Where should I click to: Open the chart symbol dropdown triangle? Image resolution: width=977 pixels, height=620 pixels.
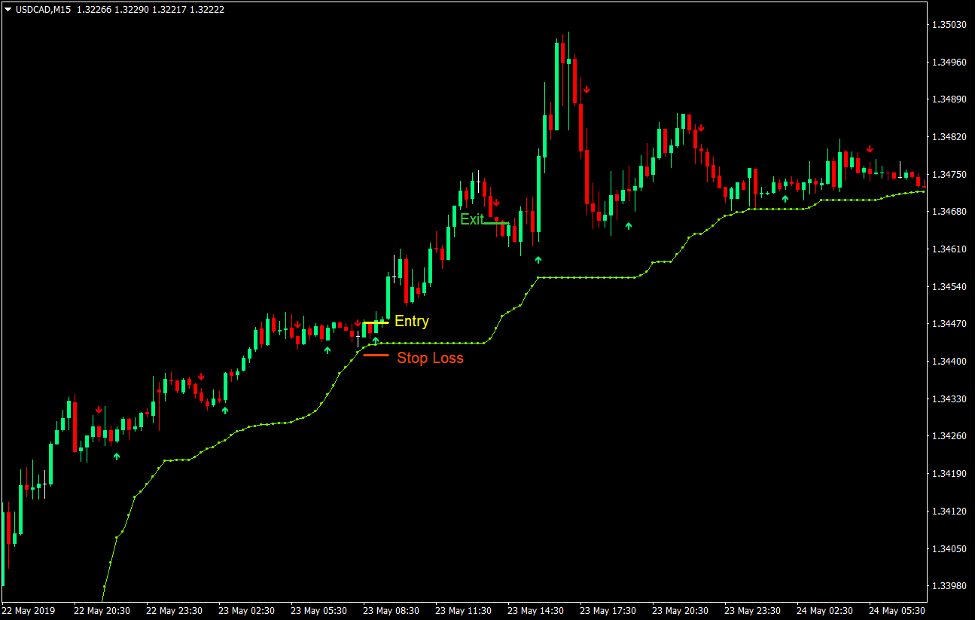8,7
